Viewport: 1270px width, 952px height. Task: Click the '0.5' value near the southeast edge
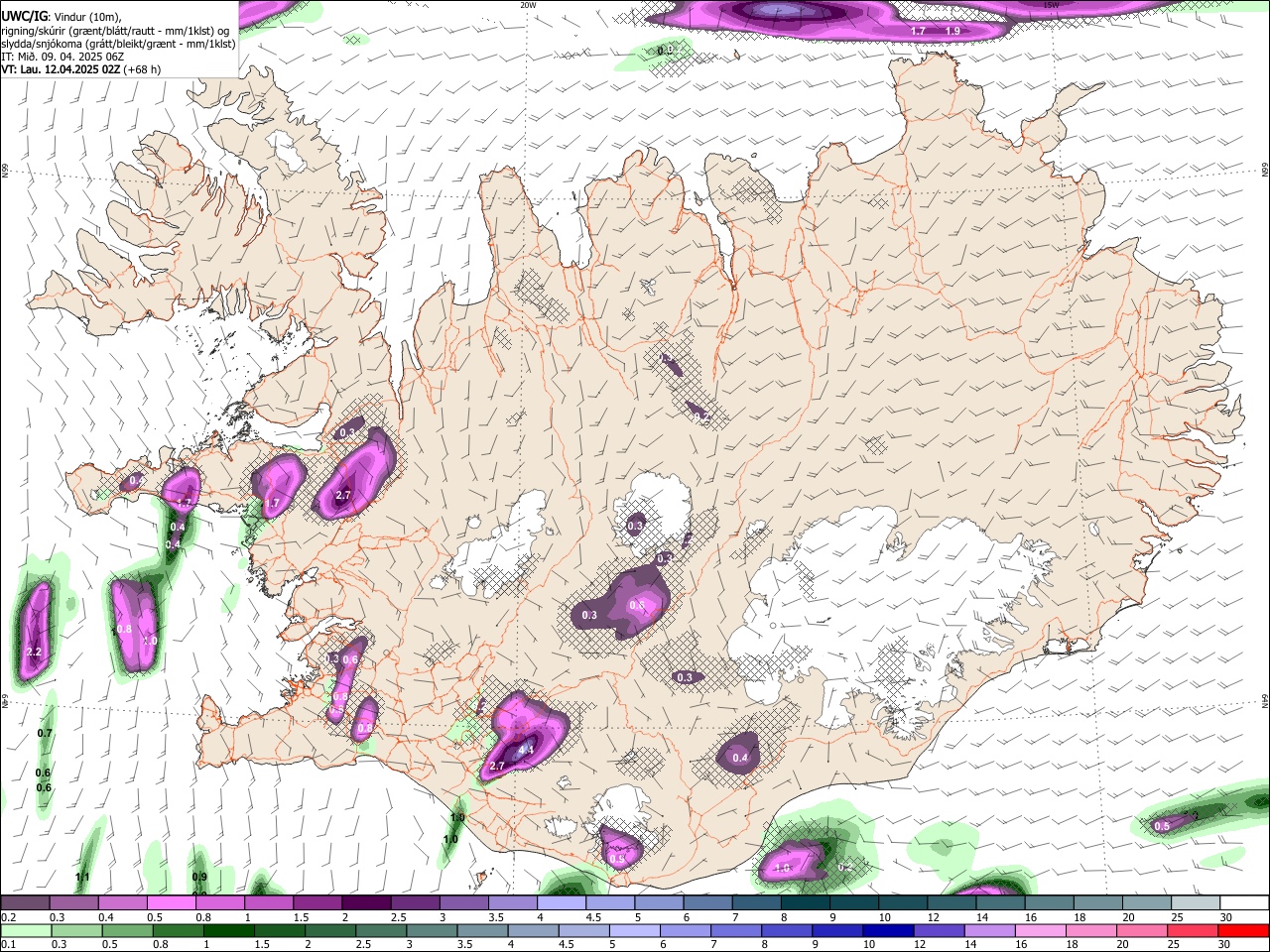[1162, 826]
